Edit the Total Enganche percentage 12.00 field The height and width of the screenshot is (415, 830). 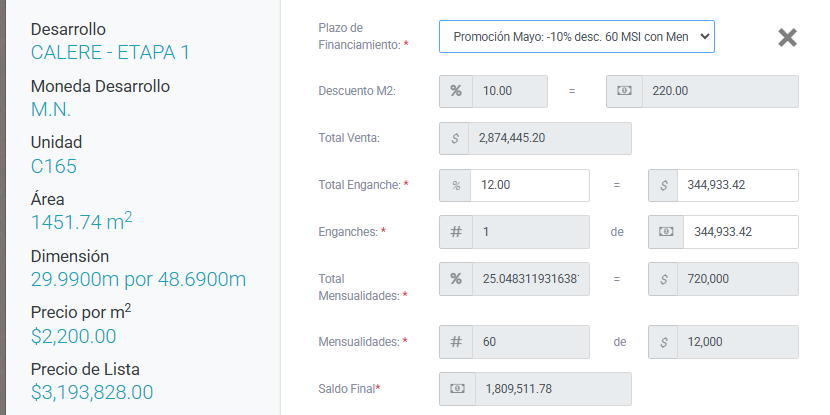529,185
